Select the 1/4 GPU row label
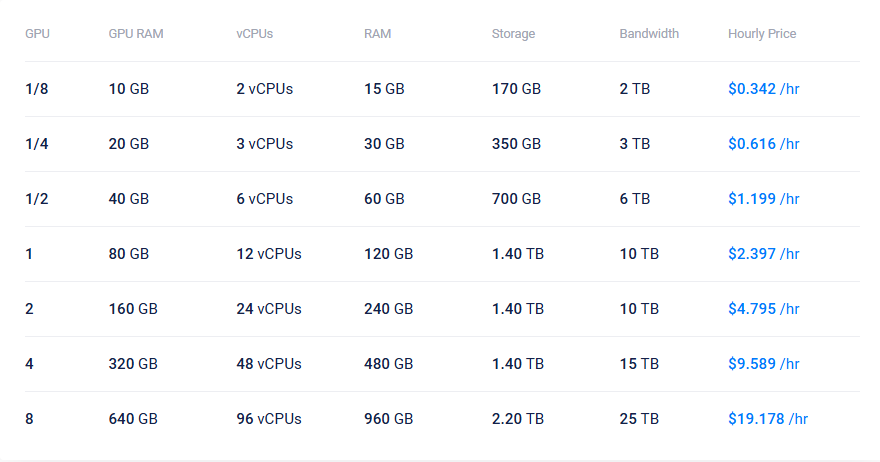 (x=36, y=144)
